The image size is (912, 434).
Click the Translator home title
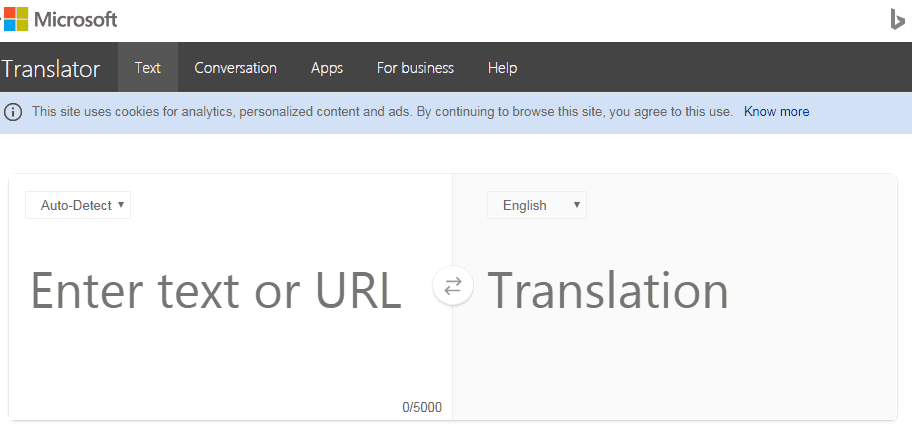[x=51, y=69]
